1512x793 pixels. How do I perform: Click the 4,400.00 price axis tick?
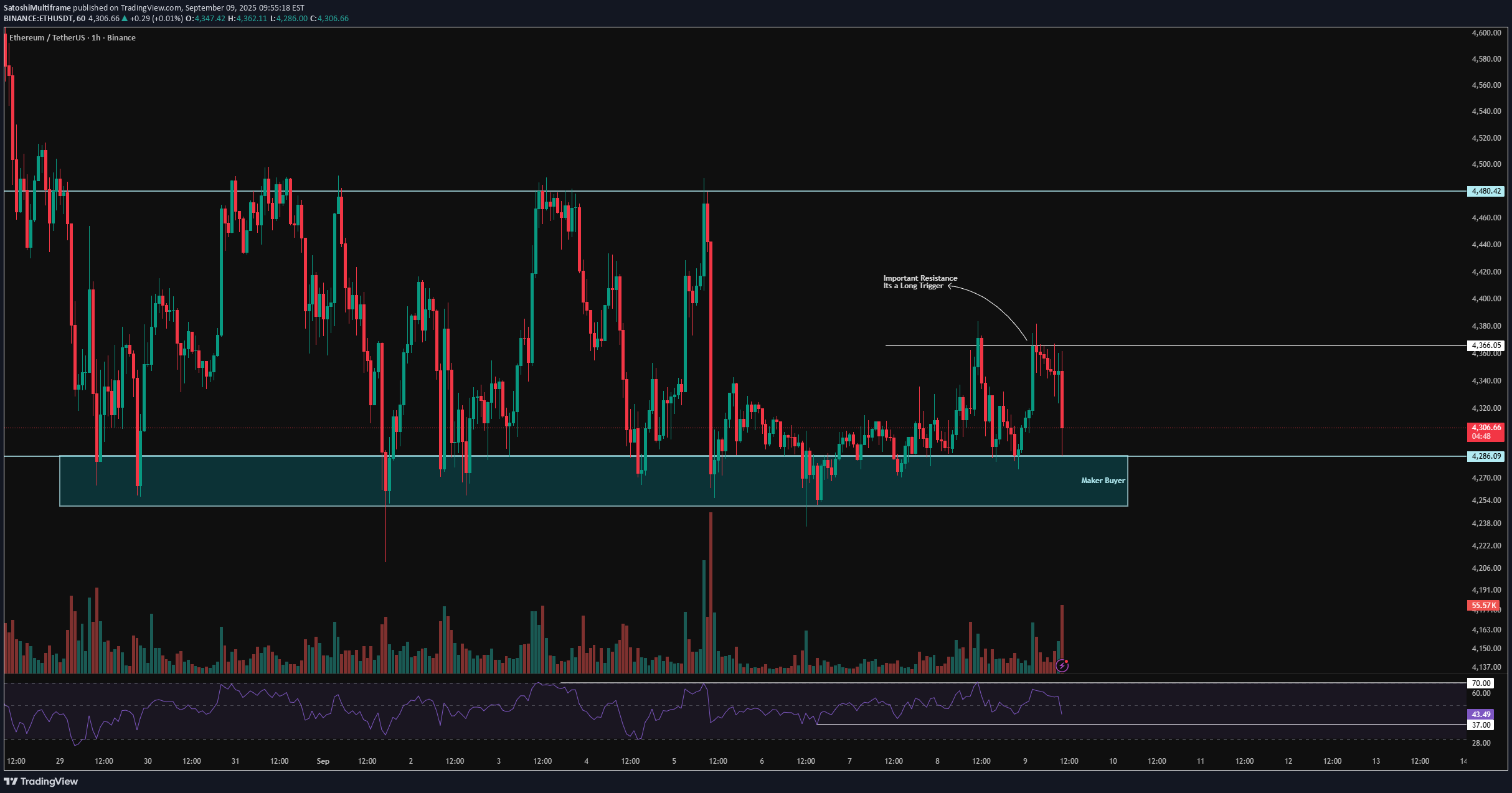1485,299
